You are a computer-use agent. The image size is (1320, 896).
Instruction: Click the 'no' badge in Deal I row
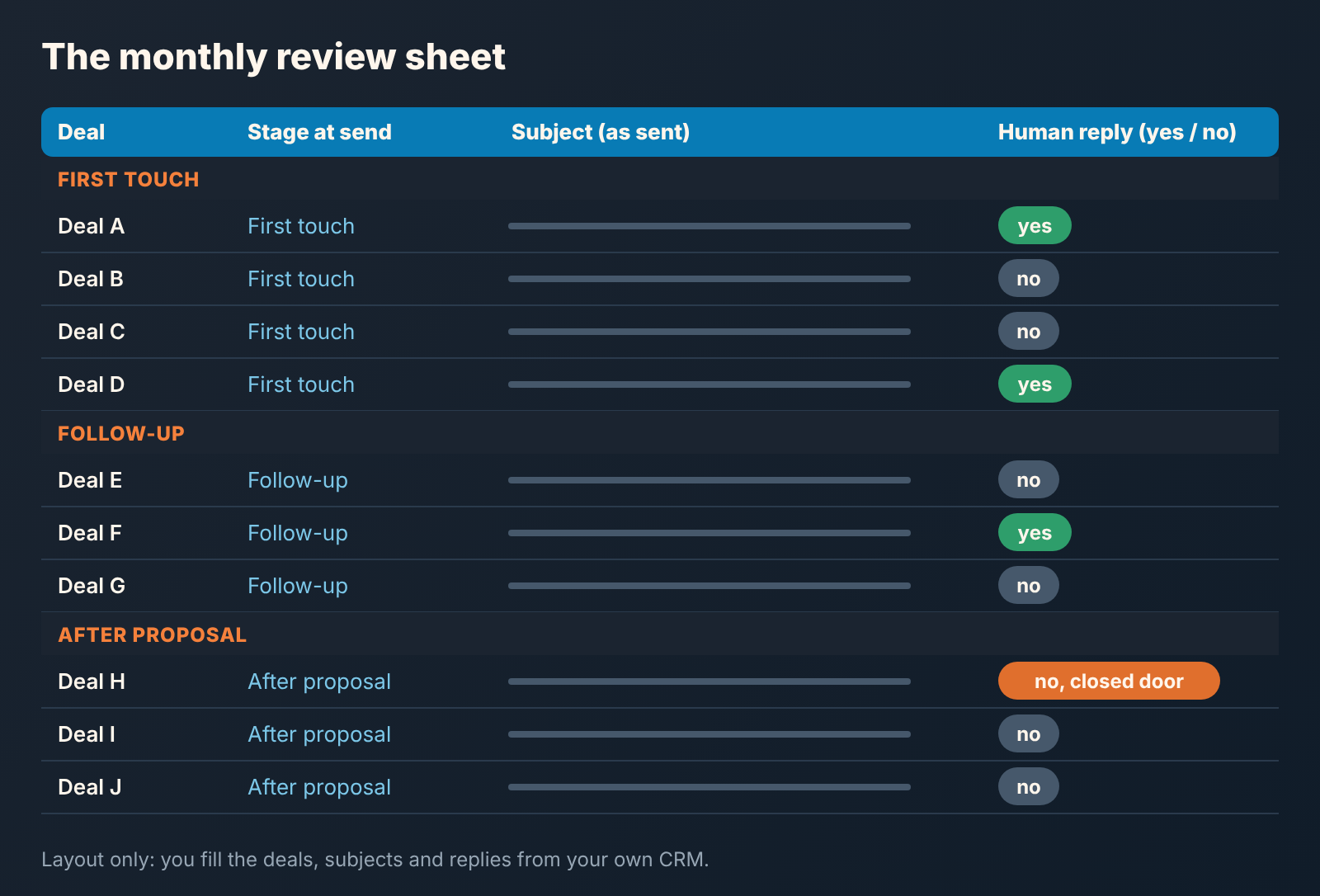click(1028, 733)
